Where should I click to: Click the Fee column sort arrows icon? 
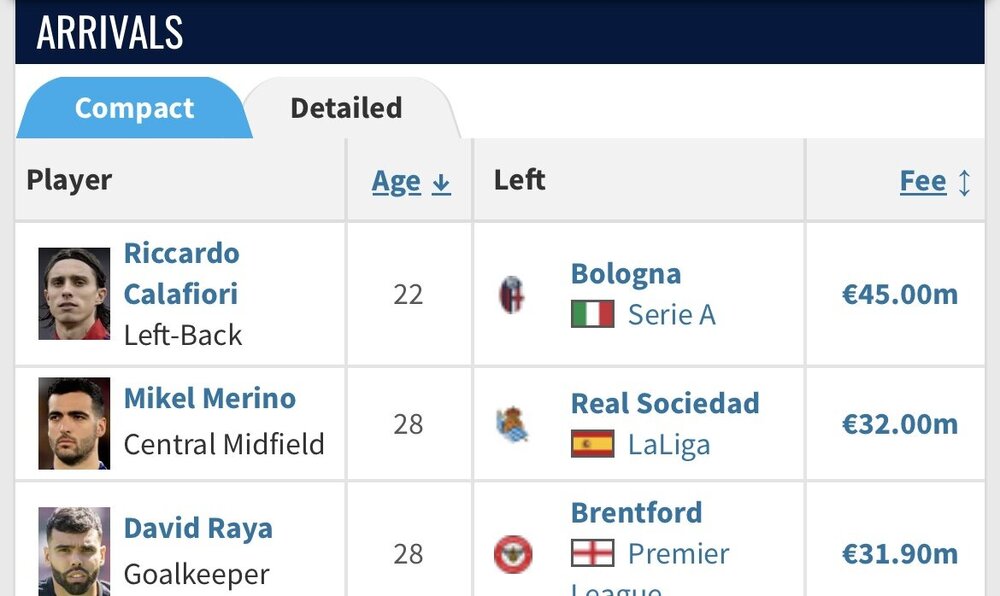coord(964,183)
